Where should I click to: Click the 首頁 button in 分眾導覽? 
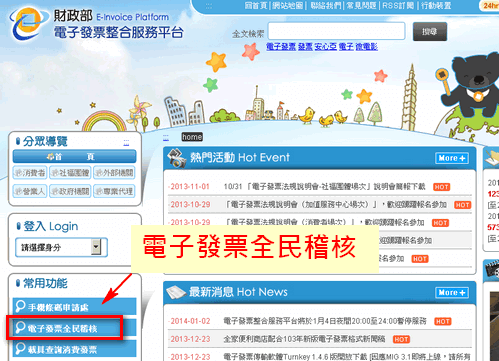tap(74, 156)
